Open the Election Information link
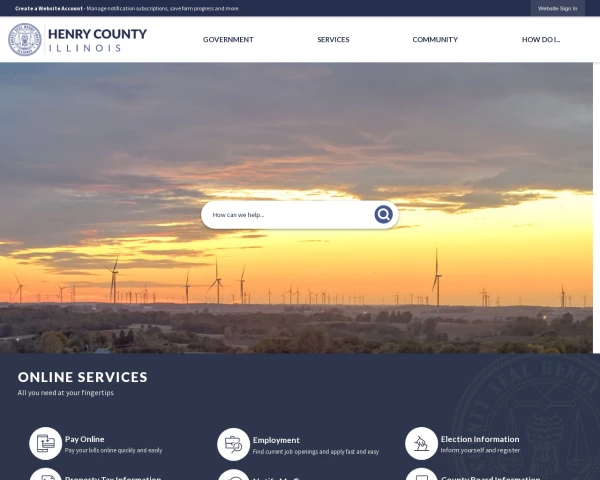This screenshot has width=600, height=480. (480, 439)
